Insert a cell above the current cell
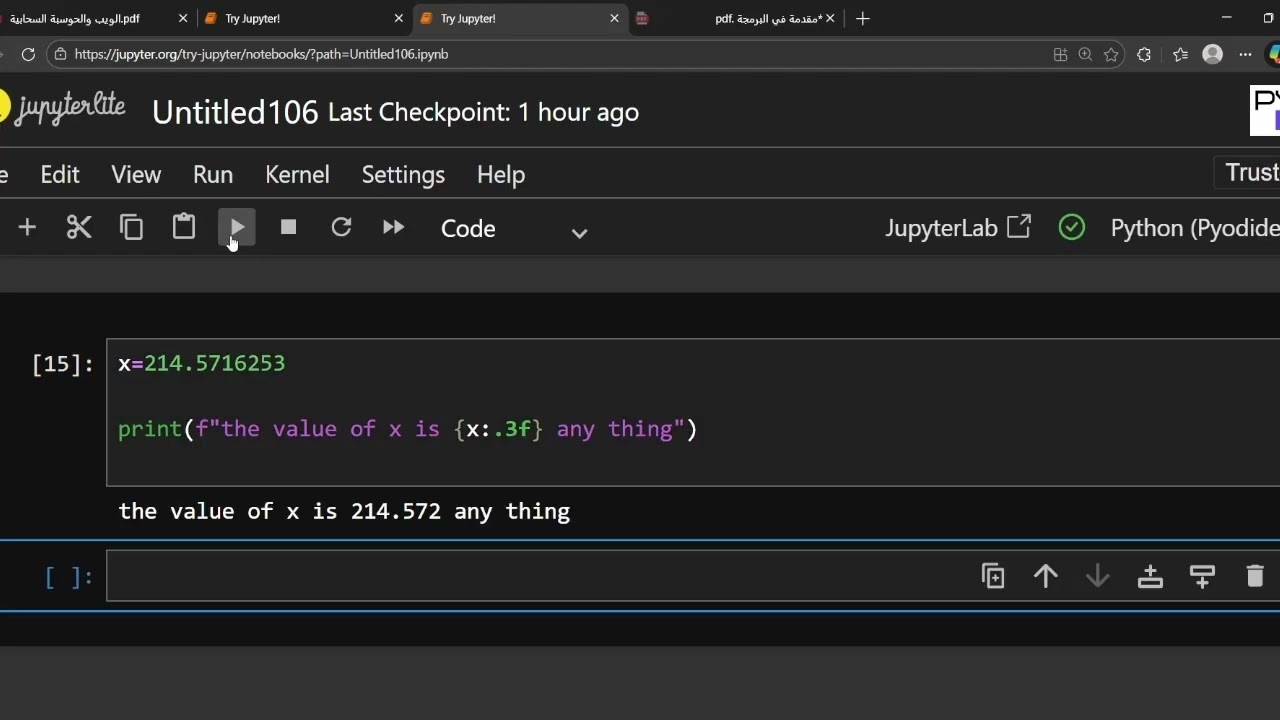Image resolution: width=1280 pixels, height=720 pixels. pos(1150,576)
